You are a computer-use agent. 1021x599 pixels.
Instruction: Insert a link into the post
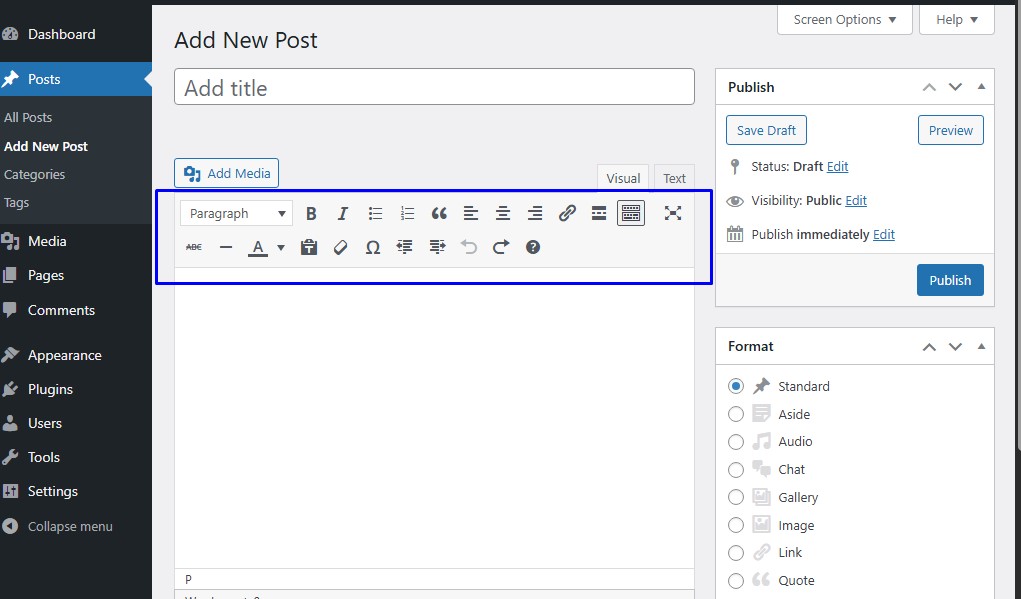tap(567, 213)
